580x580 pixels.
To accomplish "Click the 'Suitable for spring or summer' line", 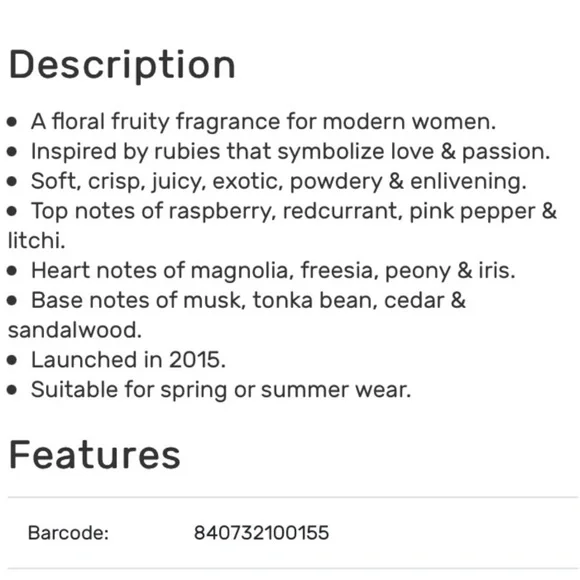I will 221,390.
